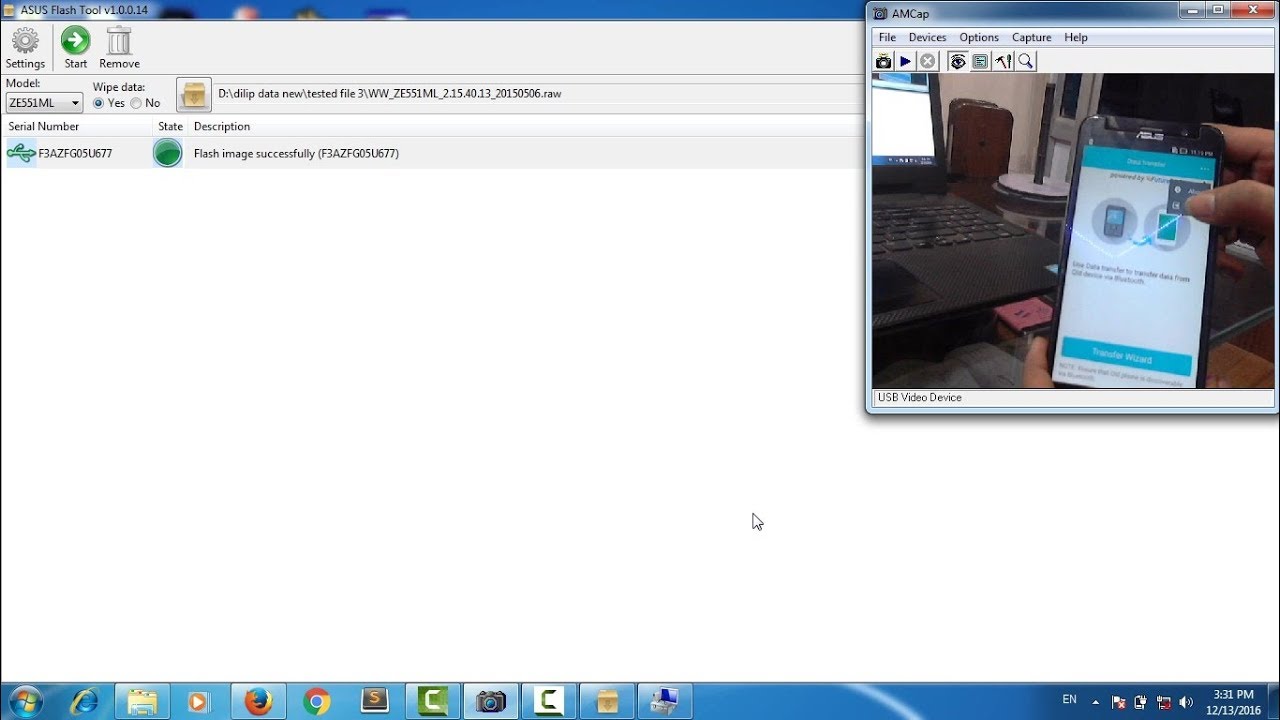Screen dimensions: 1280x720
Task: Click the USB icon beside serial F3AZFG05U677
Action: pyautogui.click(x=21, y=153)
